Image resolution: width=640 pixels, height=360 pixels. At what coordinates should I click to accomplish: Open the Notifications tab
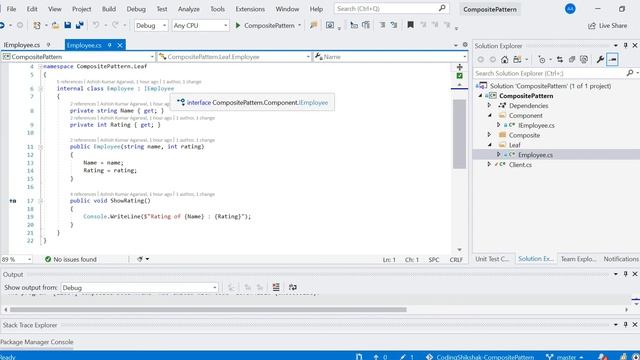click(x=621, y=259)
